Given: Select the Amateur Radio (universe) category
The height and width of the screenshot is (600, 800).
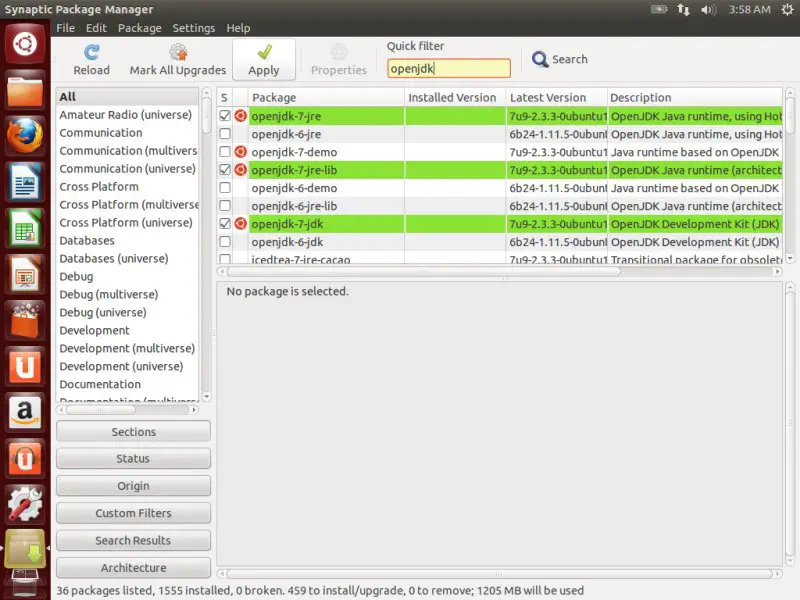Looking at the screenshot, I should [x=126, y=115].
